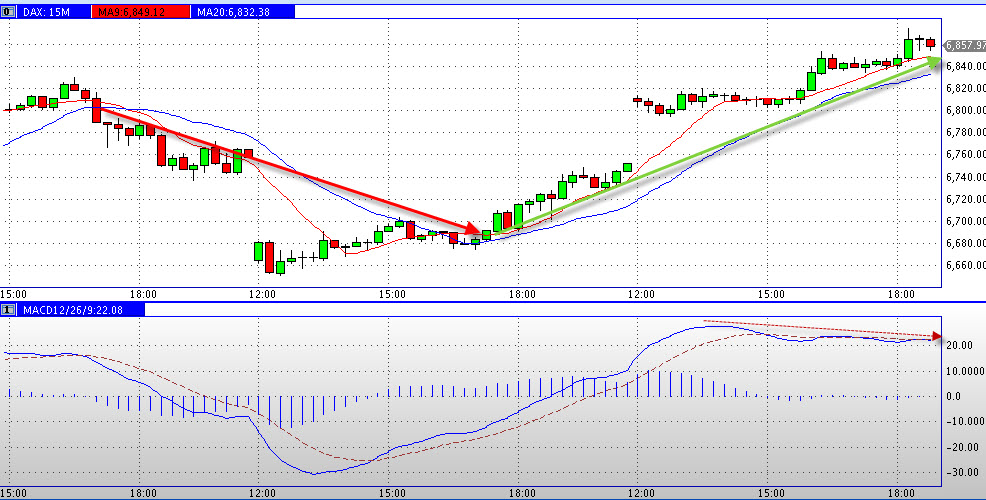Image resolution: width=986 pixels, height=500 pixels.
Task: Click the 6,660.00 price axis label
Action: pos(966,265)
